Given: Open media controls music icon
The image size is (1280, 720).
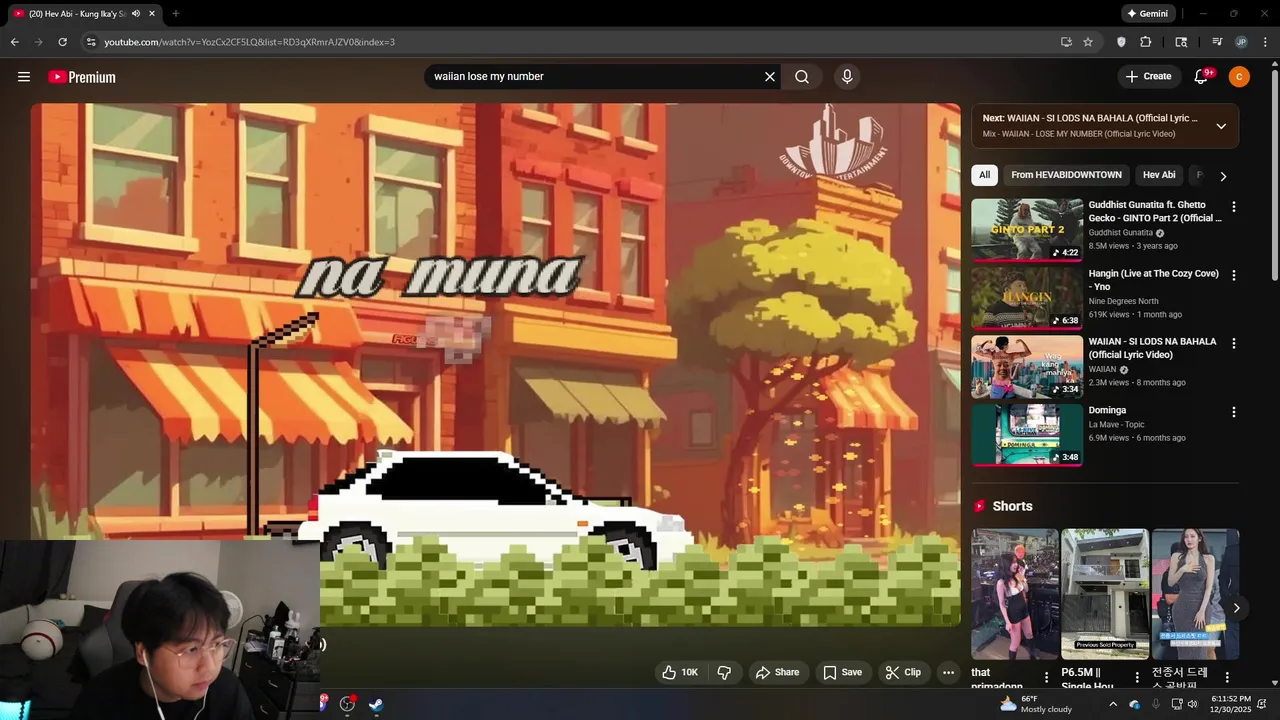Looking at the screenshot, I should [1217, 42].
